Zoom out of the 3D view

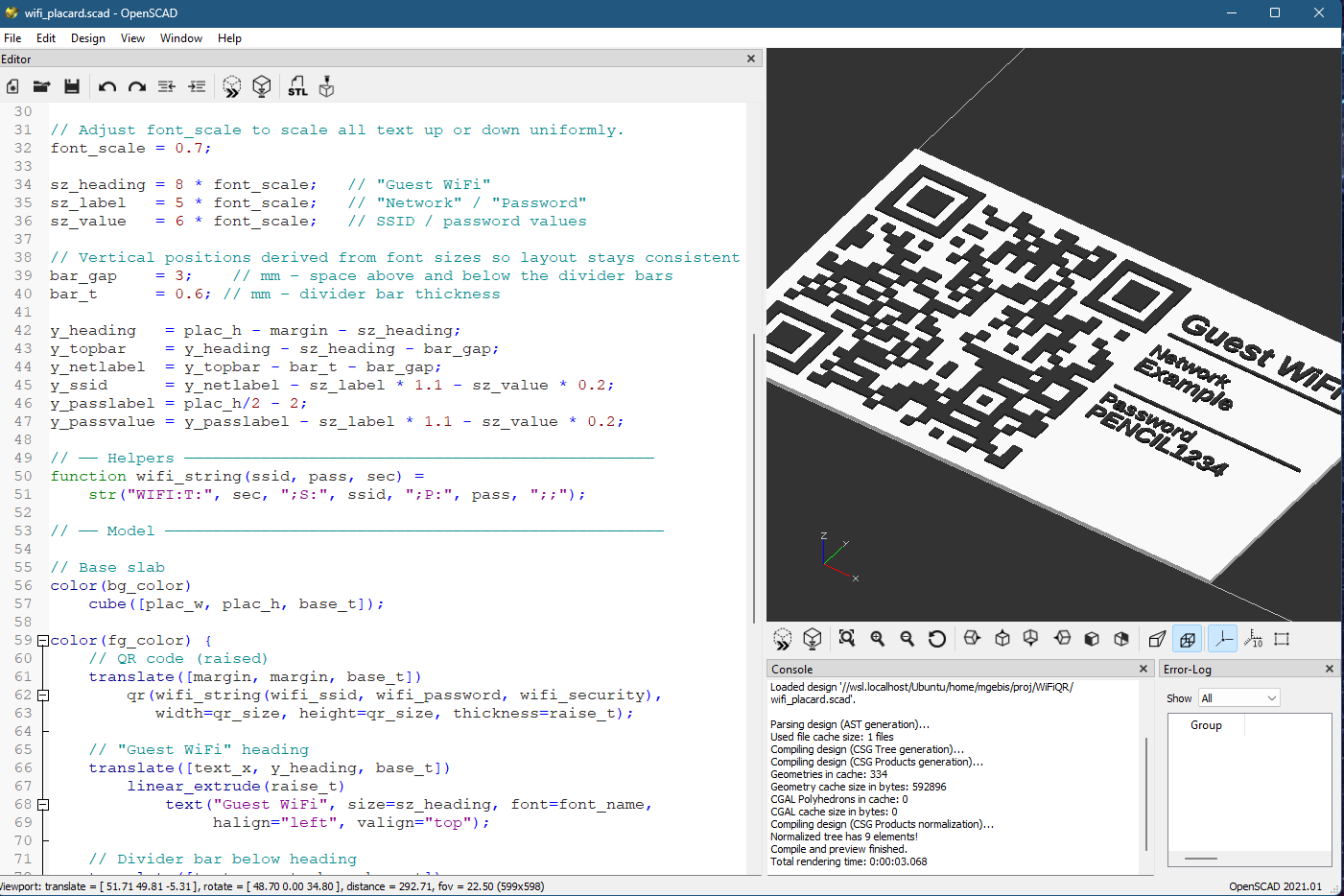[908, 638]
